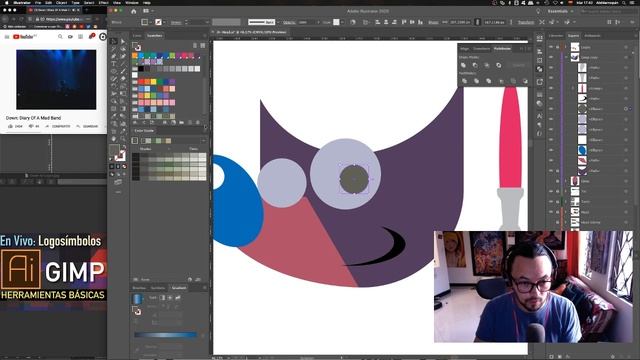Open the Window menu
The width and height of the screenshot is (640, 360).
132,2
